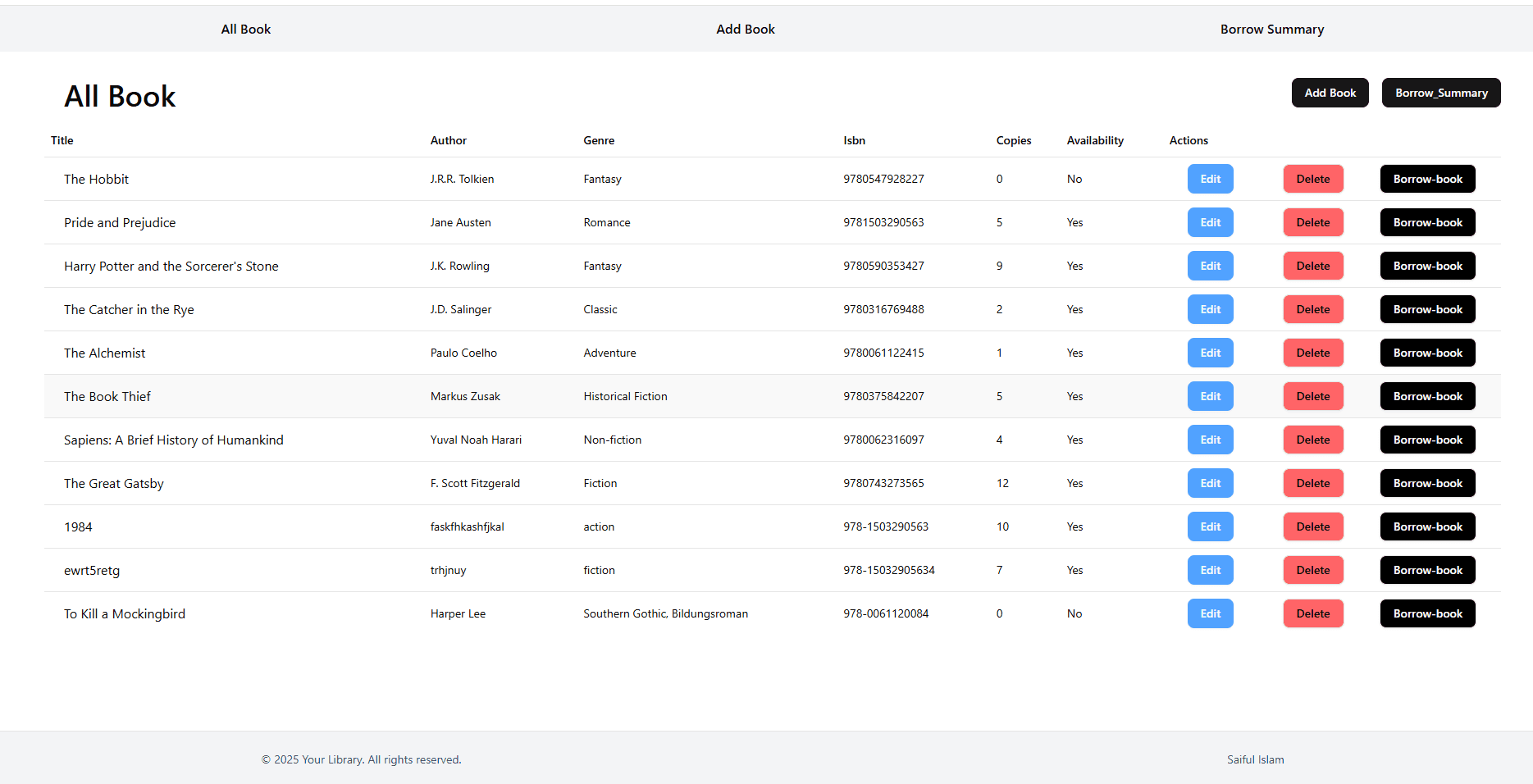This screenshot has width=1533, height=784.
Task: Open the All Book navigation link
Action: pos(245,30)
